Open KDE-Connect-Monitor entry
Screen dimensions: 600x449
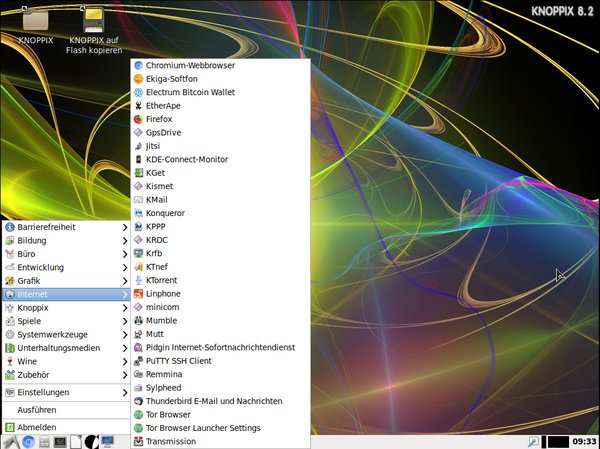click(x=220, y=159)
